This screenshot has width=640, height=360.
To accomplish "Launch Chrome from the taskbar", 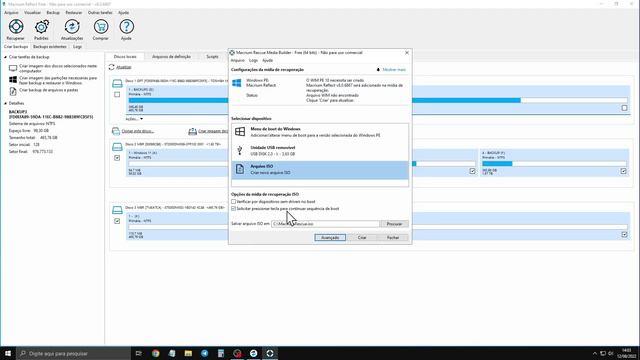I will pos(156,353).
